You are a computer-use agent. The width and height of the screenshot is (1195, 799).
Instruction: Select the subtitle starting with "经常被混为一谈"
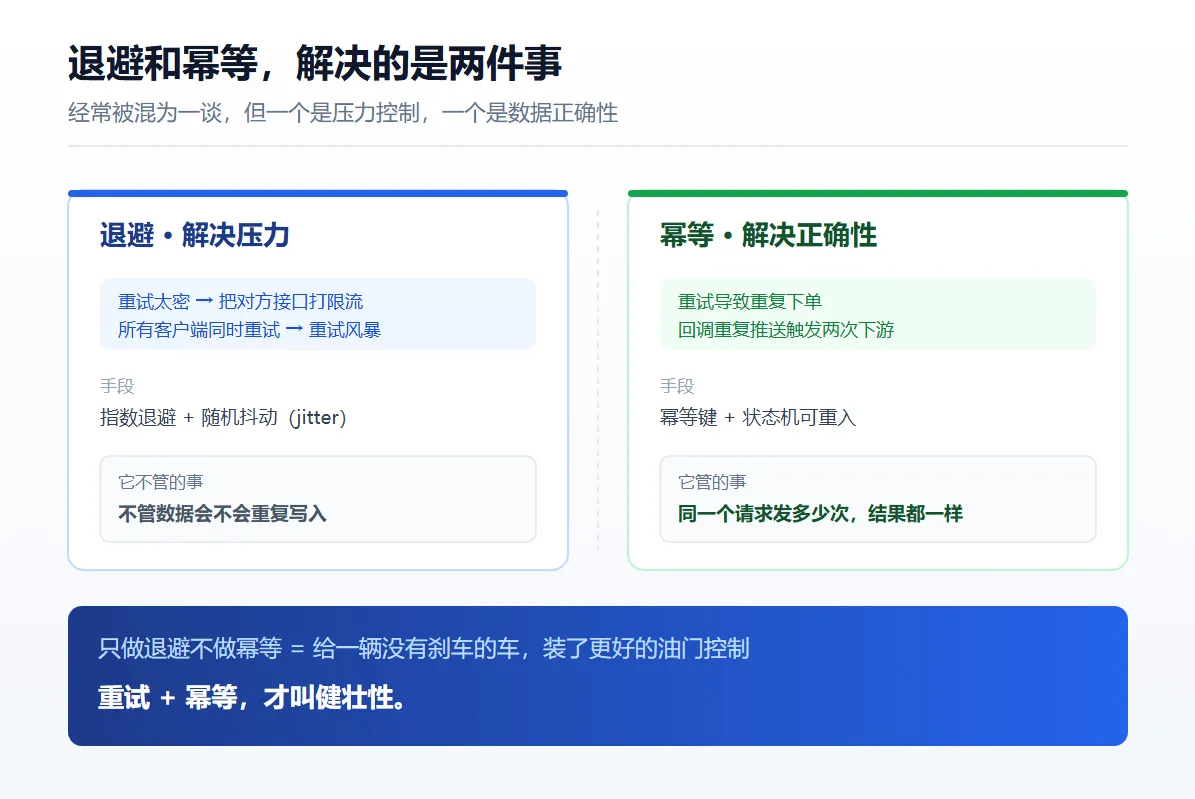[x=343, y=113]
